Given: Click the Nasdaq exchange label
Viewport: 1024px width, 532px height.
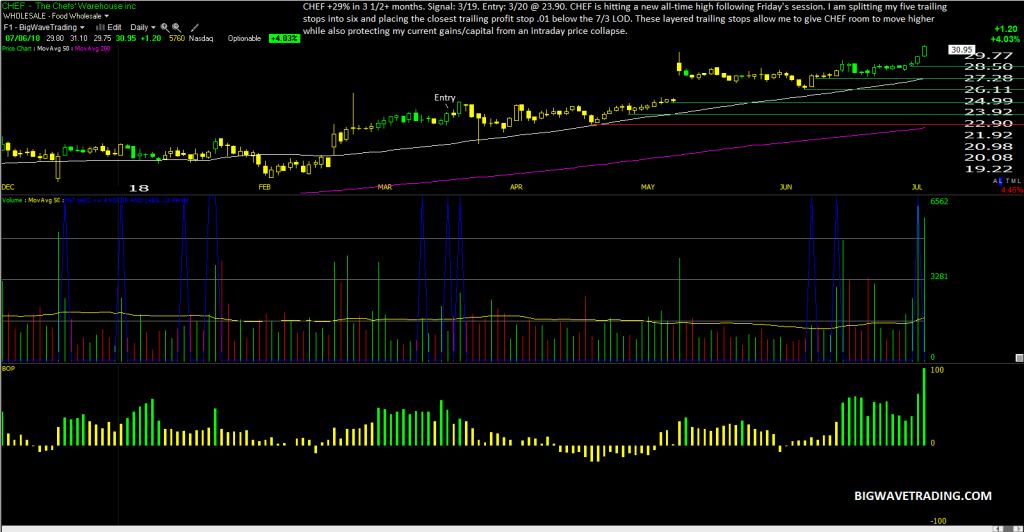Looking at the screenshot, I should [201, 39].
